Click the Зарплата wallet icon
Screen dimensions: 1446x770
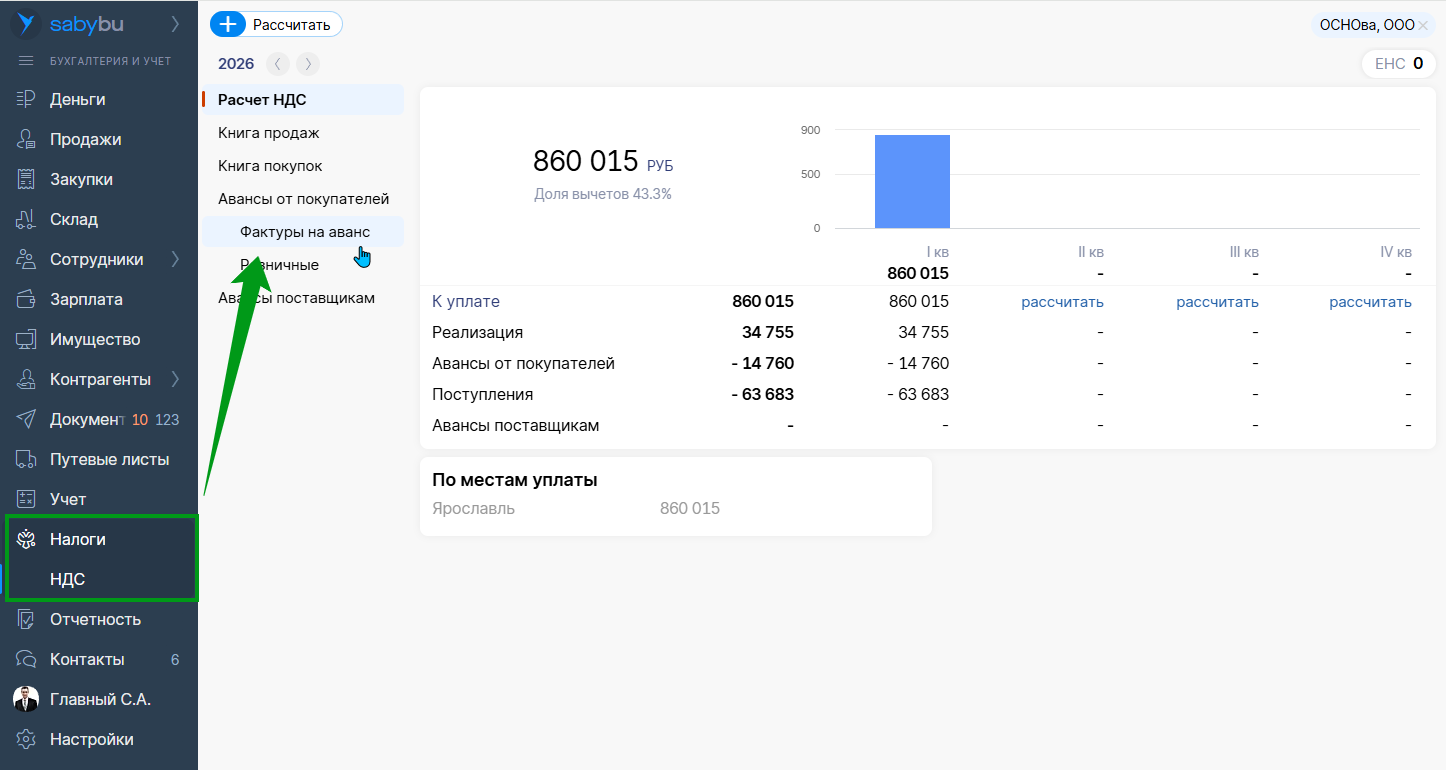(x=26, y=299)
